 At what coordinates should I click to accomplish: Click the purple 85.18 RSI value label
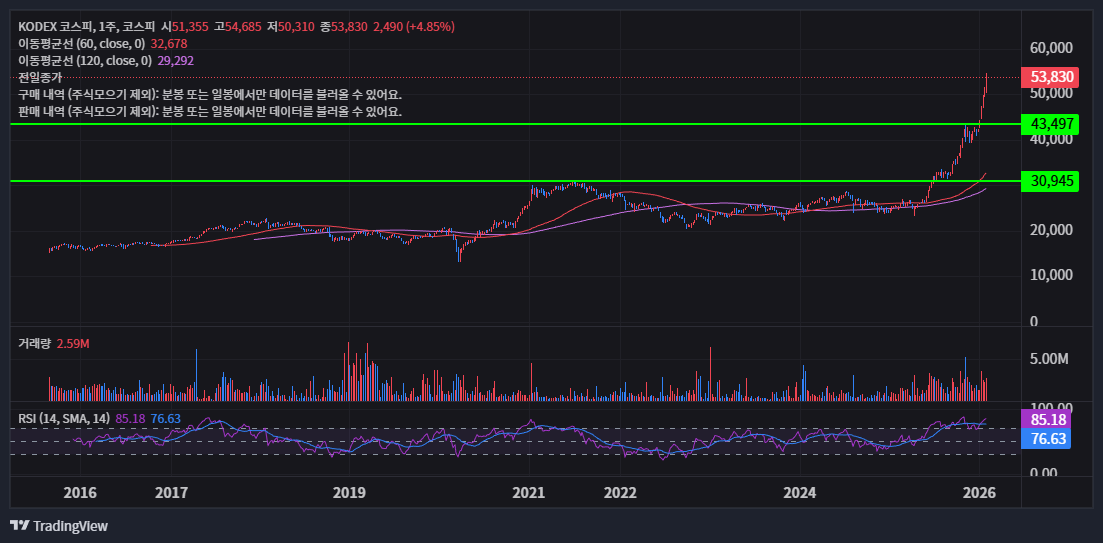[x=1045, y=420]
